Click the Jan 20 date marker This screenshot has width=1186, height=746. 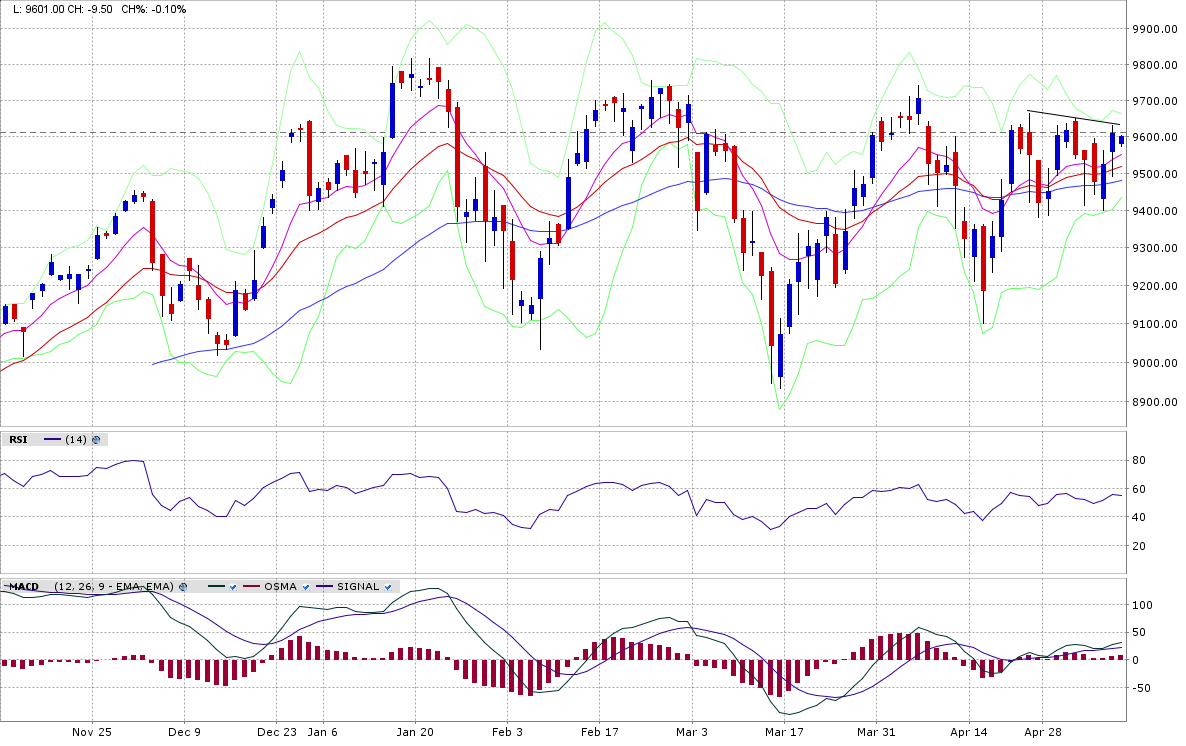coord(415,732)
